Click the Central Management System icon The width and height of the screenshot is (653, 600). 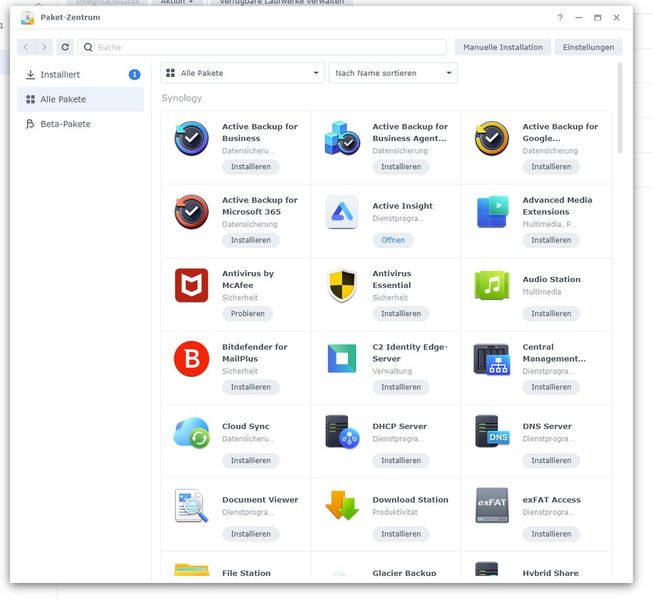tap(492, 359)
